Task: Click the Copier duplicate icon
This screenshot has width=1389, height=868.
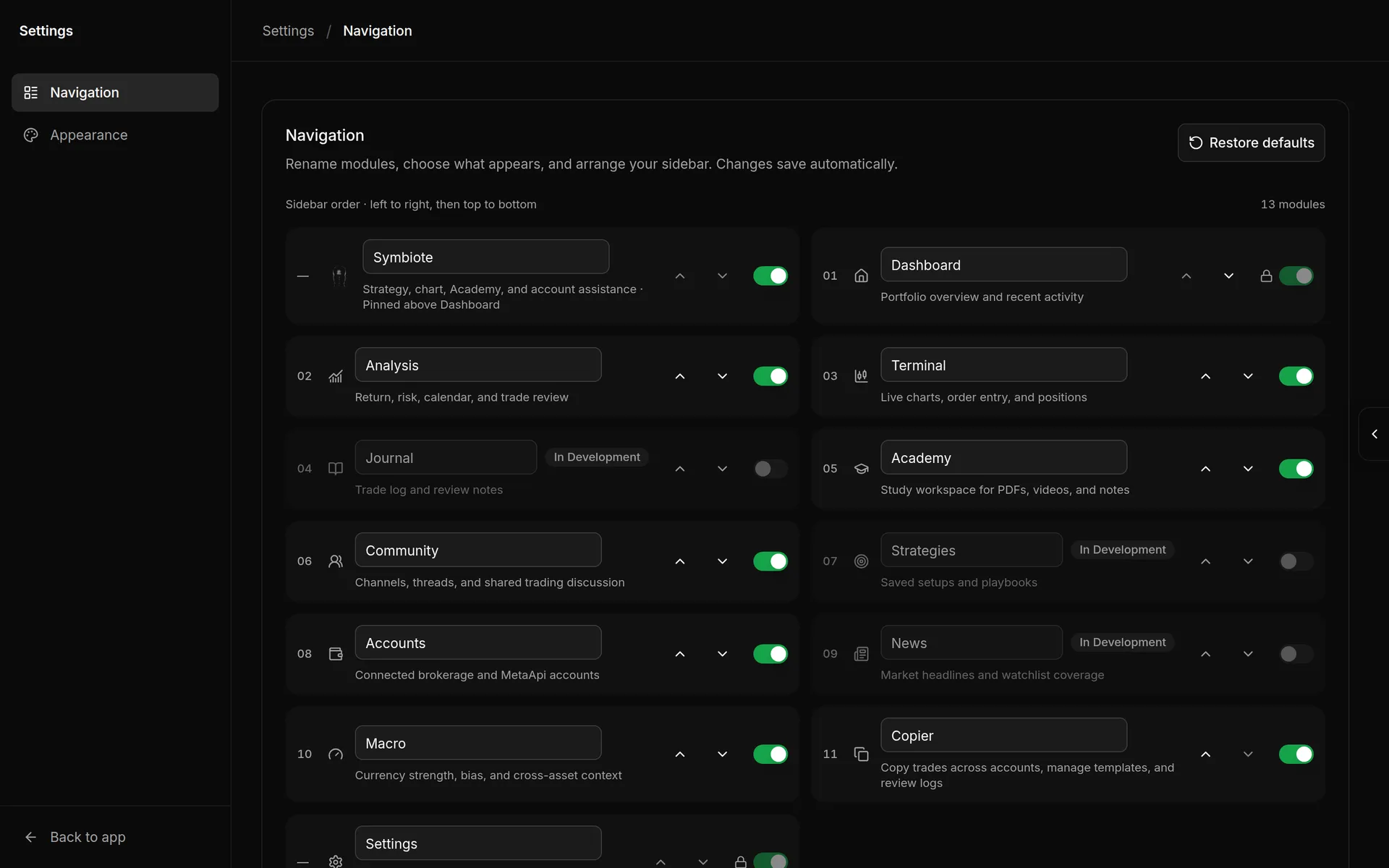Action: pyautogui.click(x=861, y=754)
